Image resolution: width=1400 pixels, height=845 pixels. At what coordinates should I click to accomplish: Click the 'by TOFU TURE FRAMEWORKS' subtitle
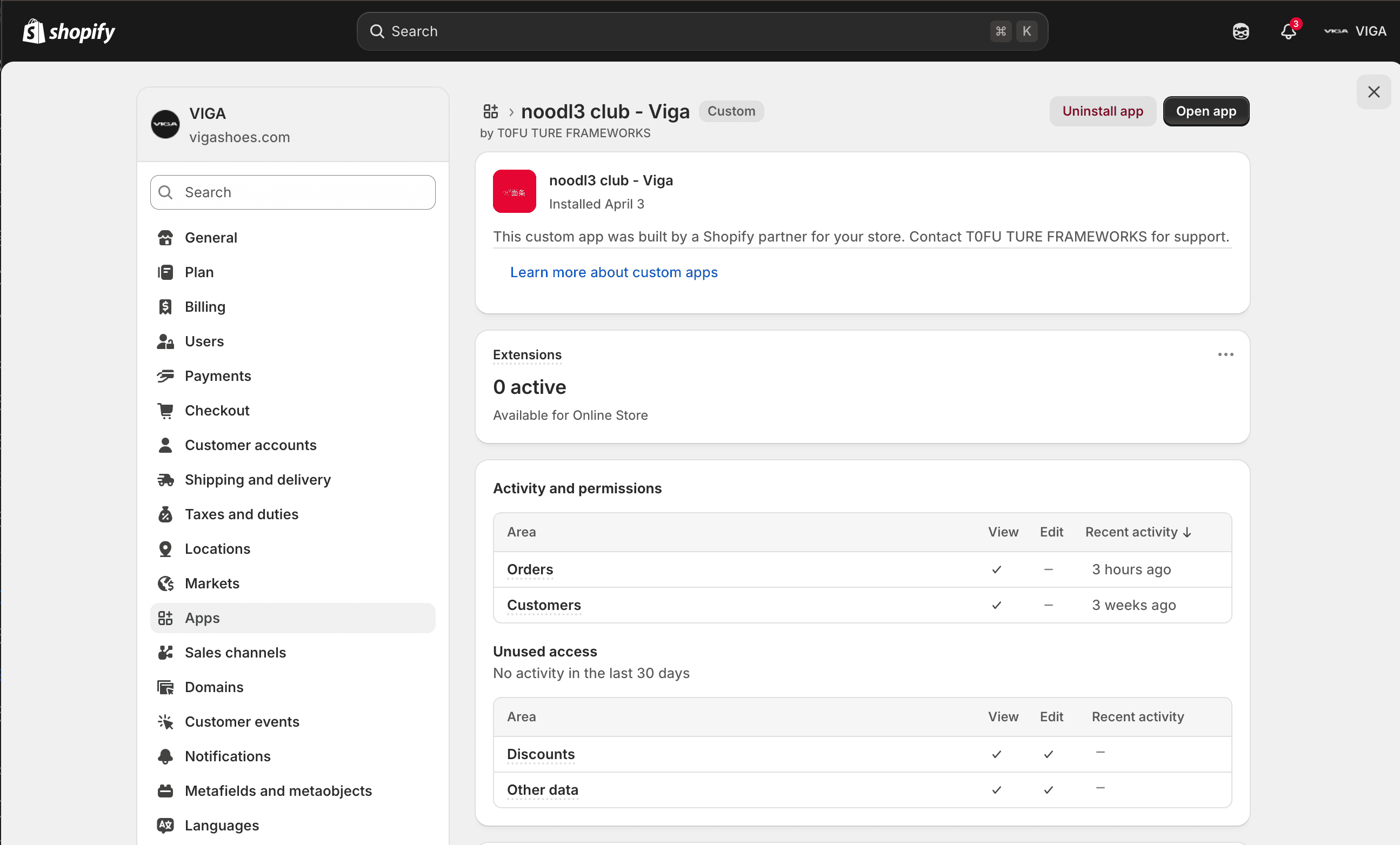[x=565, y=133]
